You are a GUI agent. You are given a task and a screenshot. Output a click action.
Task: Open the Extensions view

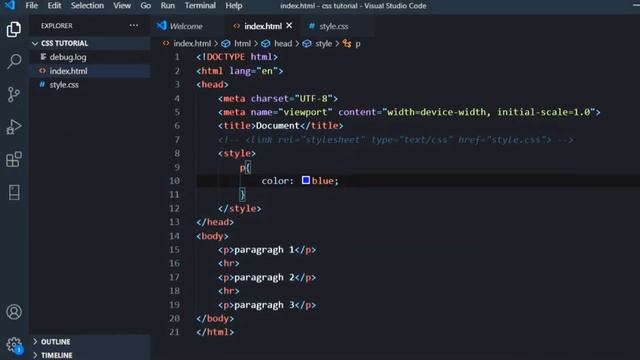[14, 159]
